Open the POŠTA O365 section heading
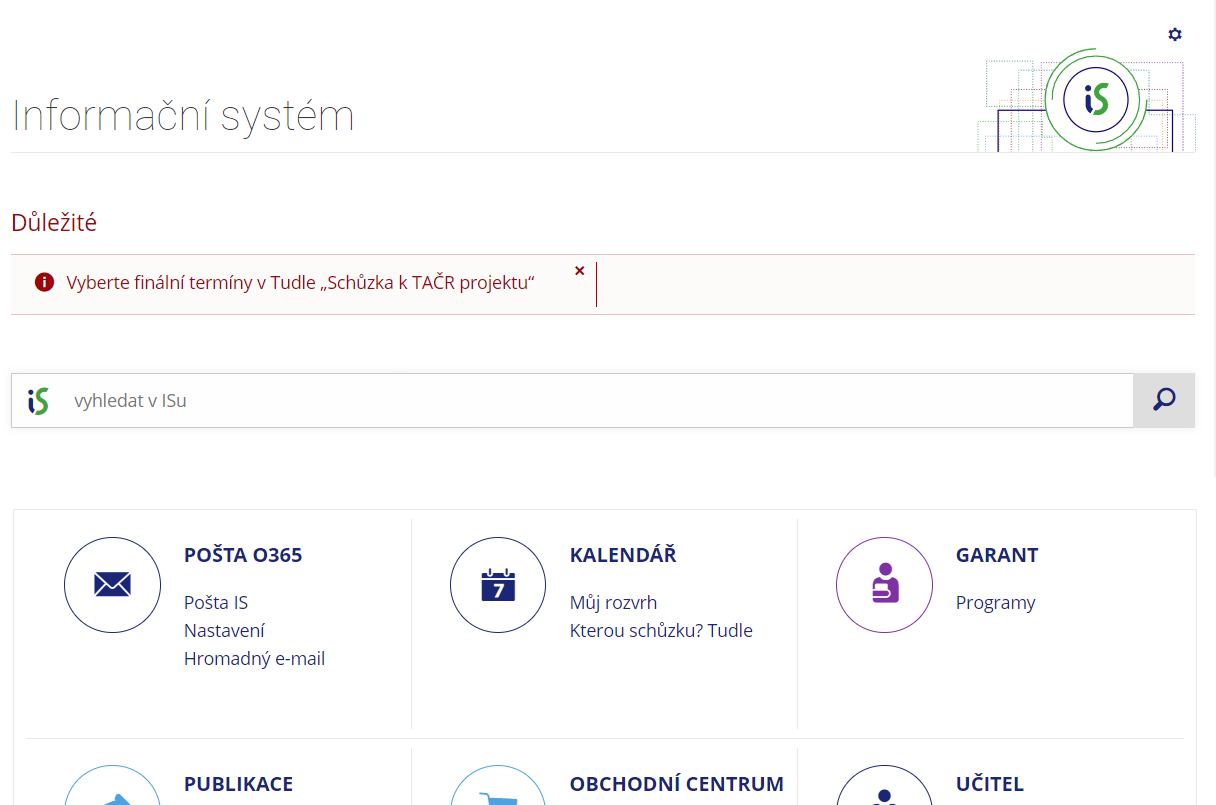Image resolution: width=1216 pixels, height=805 pixels. [243, 555]
